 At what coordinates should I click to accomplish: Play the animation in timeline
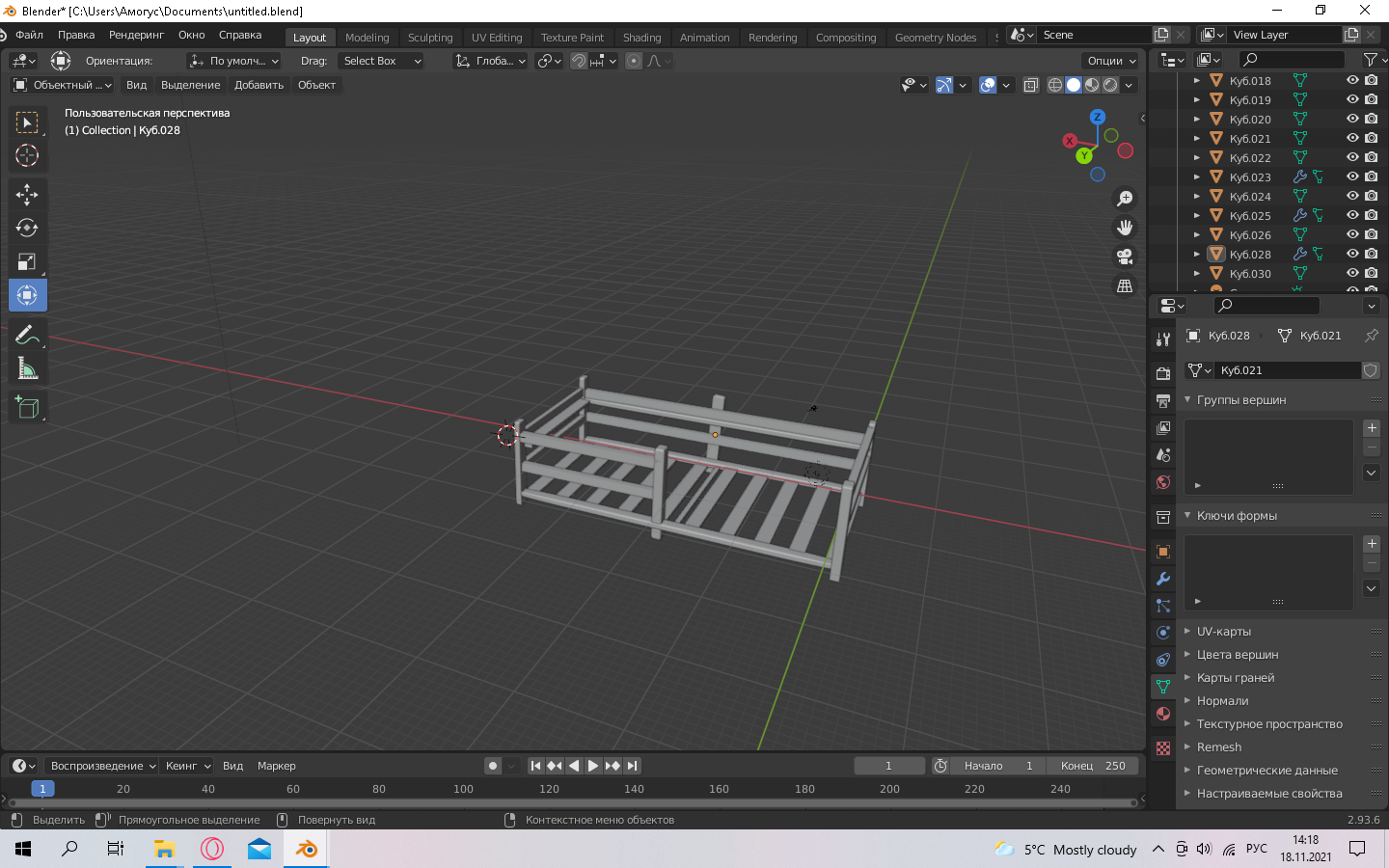(593, 766)
